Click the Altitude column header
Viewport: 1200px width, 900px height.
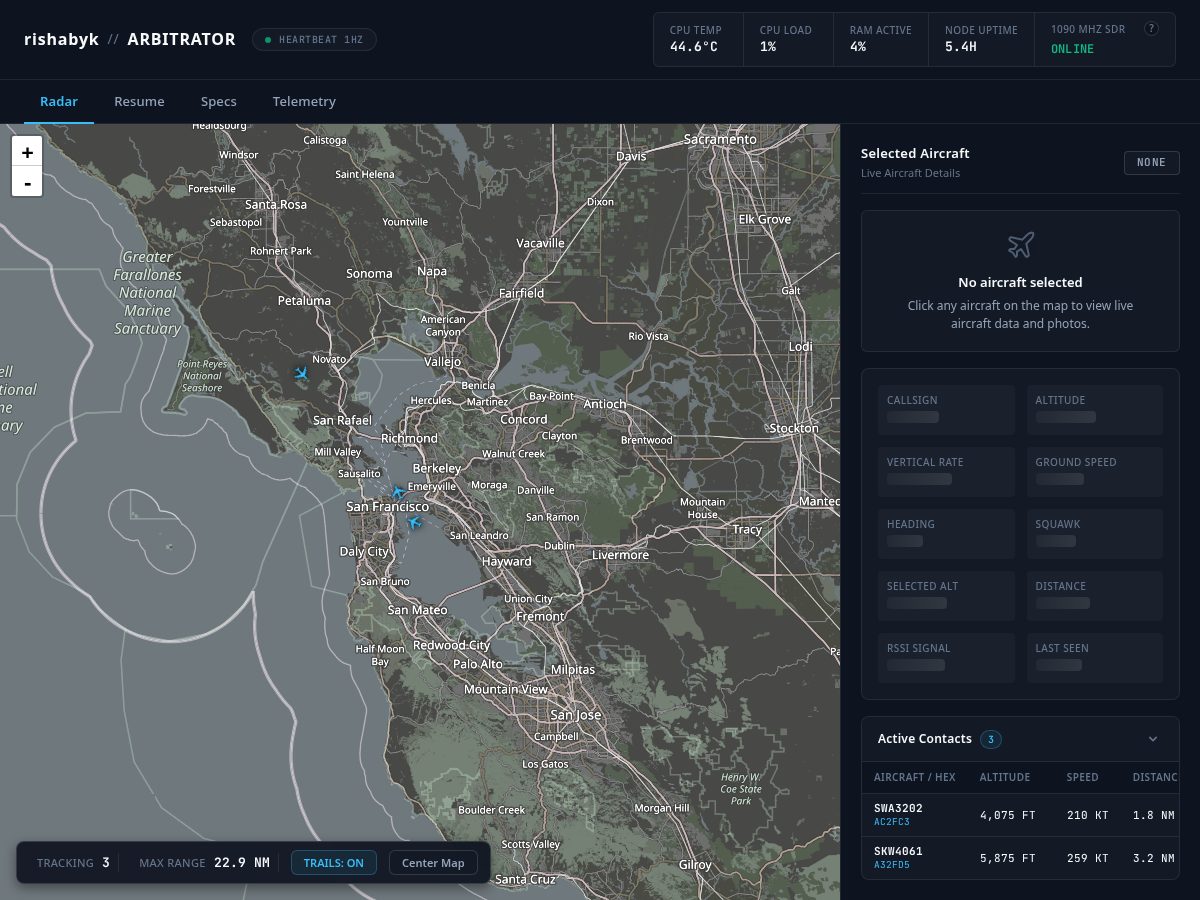point(1005,777)
